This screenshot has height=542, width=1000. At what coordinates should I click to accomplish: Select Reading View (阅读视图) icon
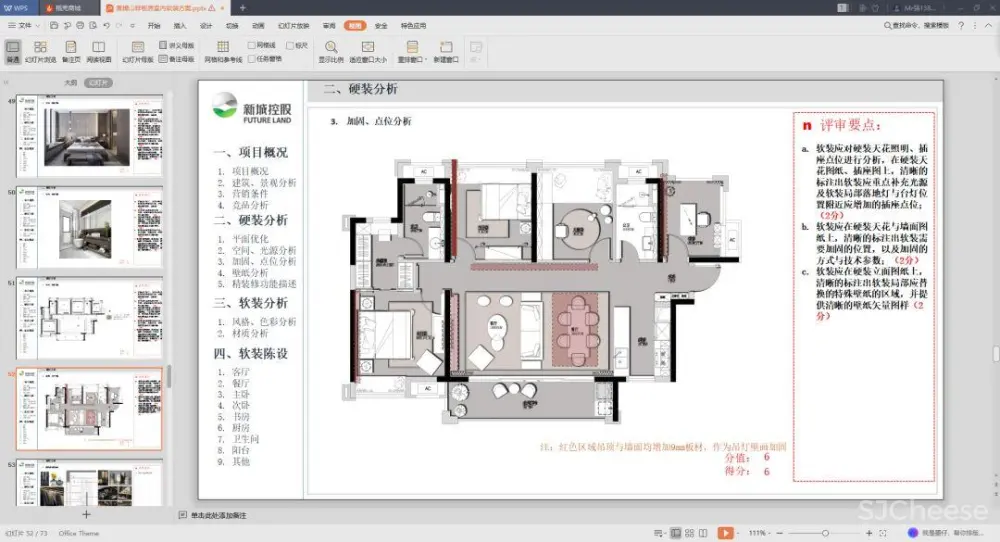(x=100, y=50)
